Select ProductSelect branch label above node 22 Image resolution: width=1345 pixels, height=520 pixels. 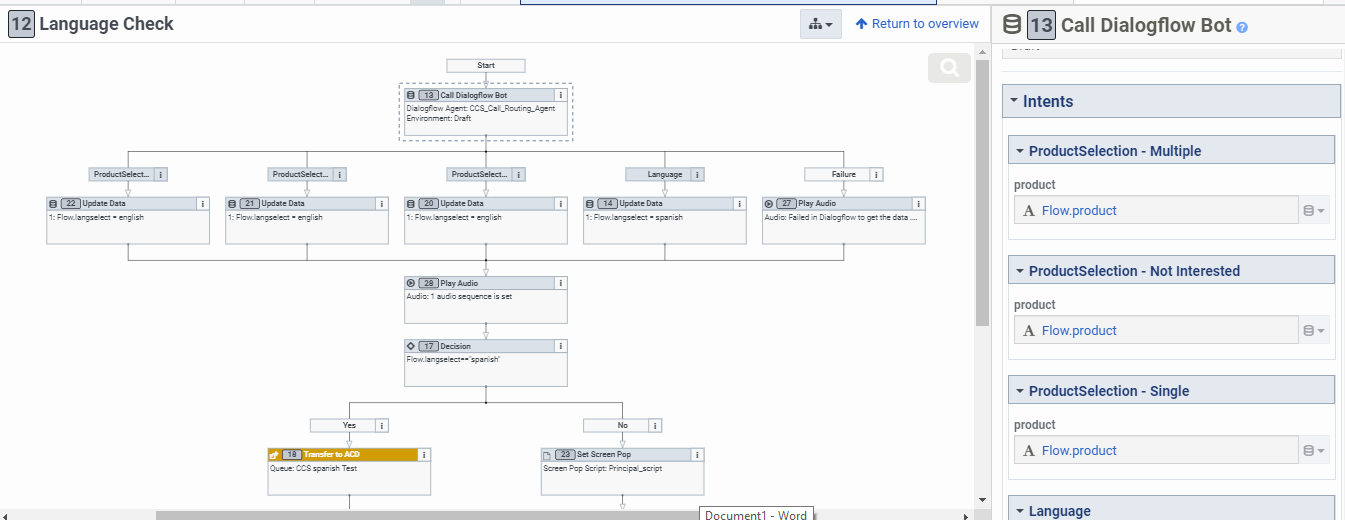[122, 174]
